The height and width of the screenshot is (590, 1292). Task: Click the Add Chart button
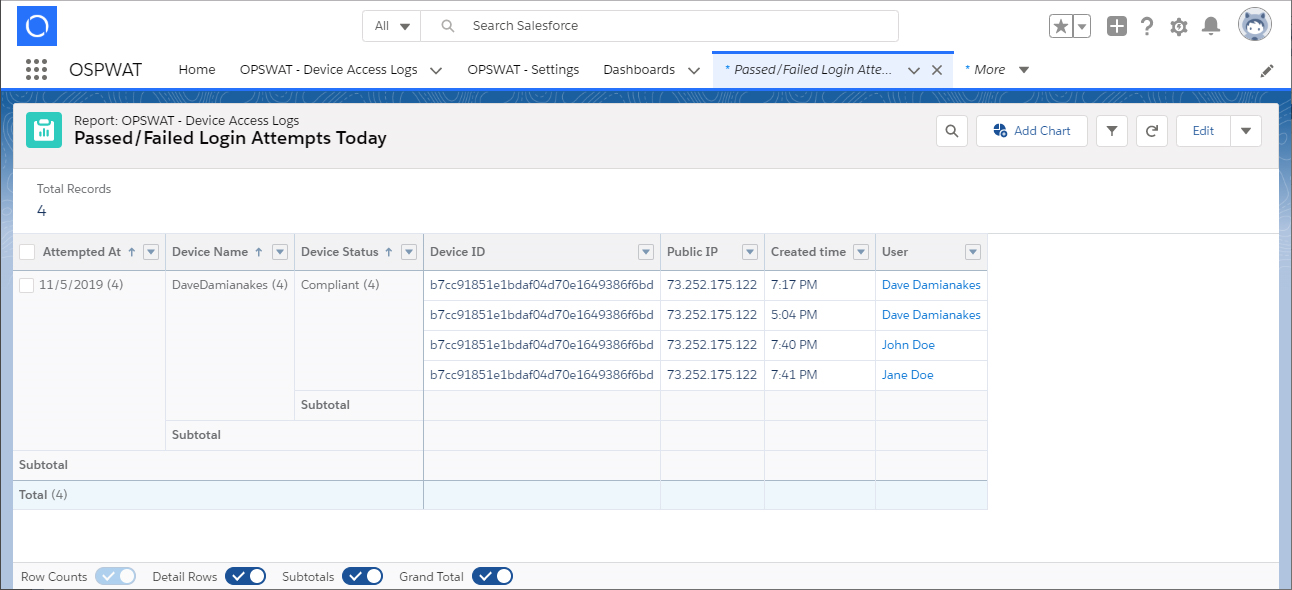(x=1032, y=131)
